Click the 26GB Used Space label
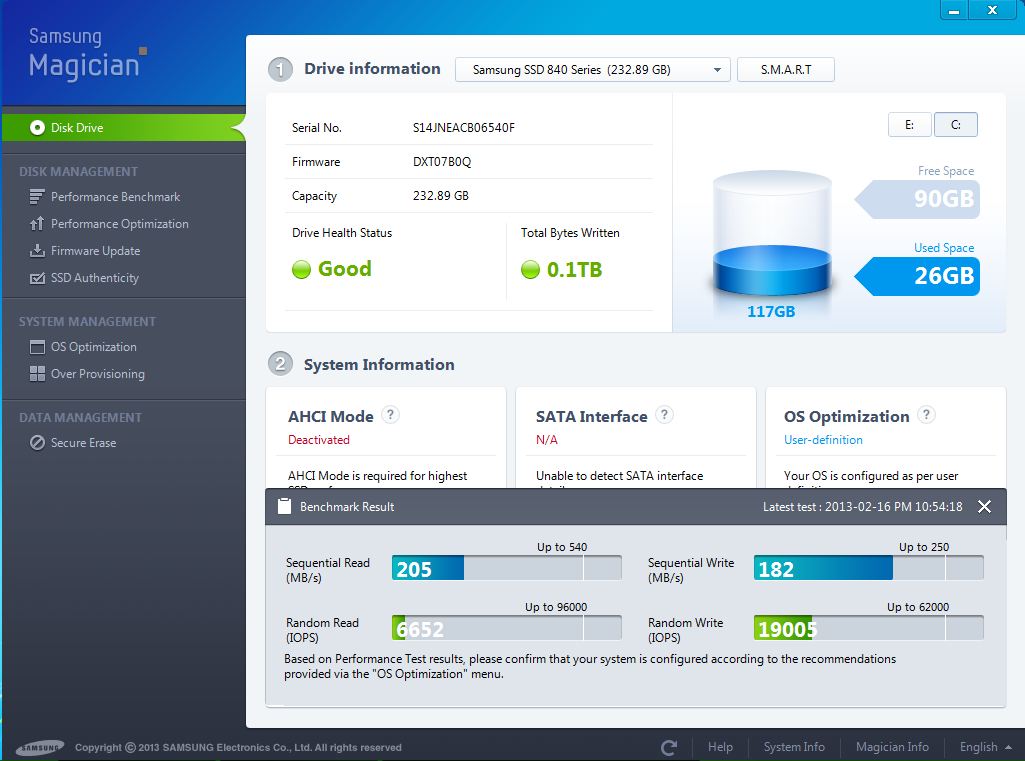The height and width of the screenshot is (761, 1025). click(918, 276)
